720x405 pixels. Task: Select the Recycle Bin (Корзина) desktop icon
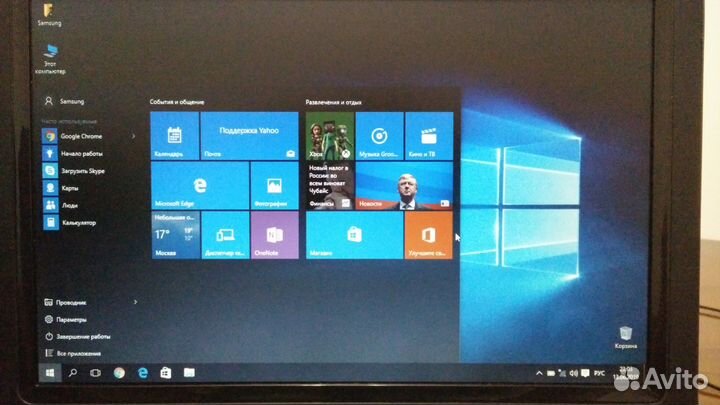coord(625,338)
